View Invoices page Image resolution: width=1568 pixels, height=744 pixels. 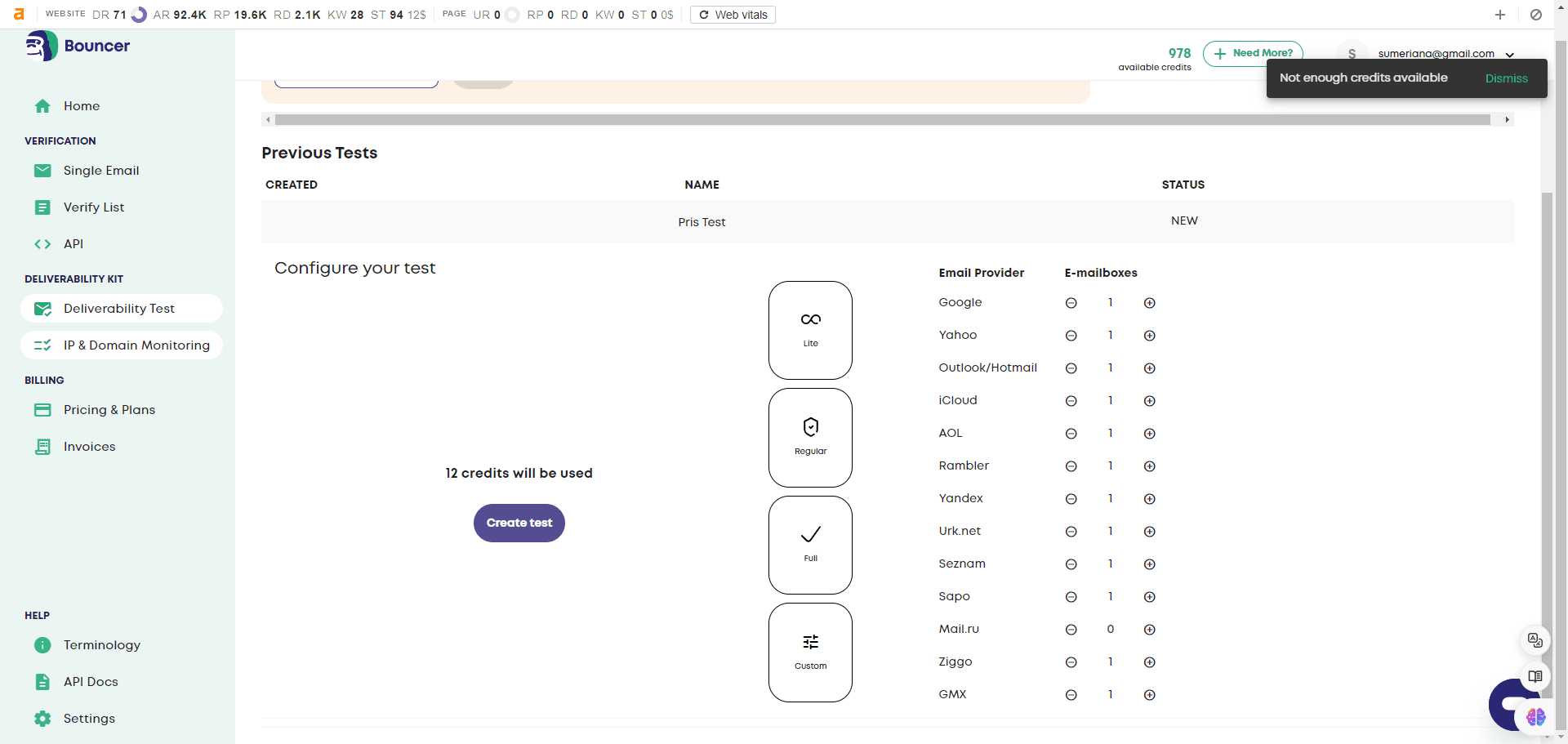point(90,447)
